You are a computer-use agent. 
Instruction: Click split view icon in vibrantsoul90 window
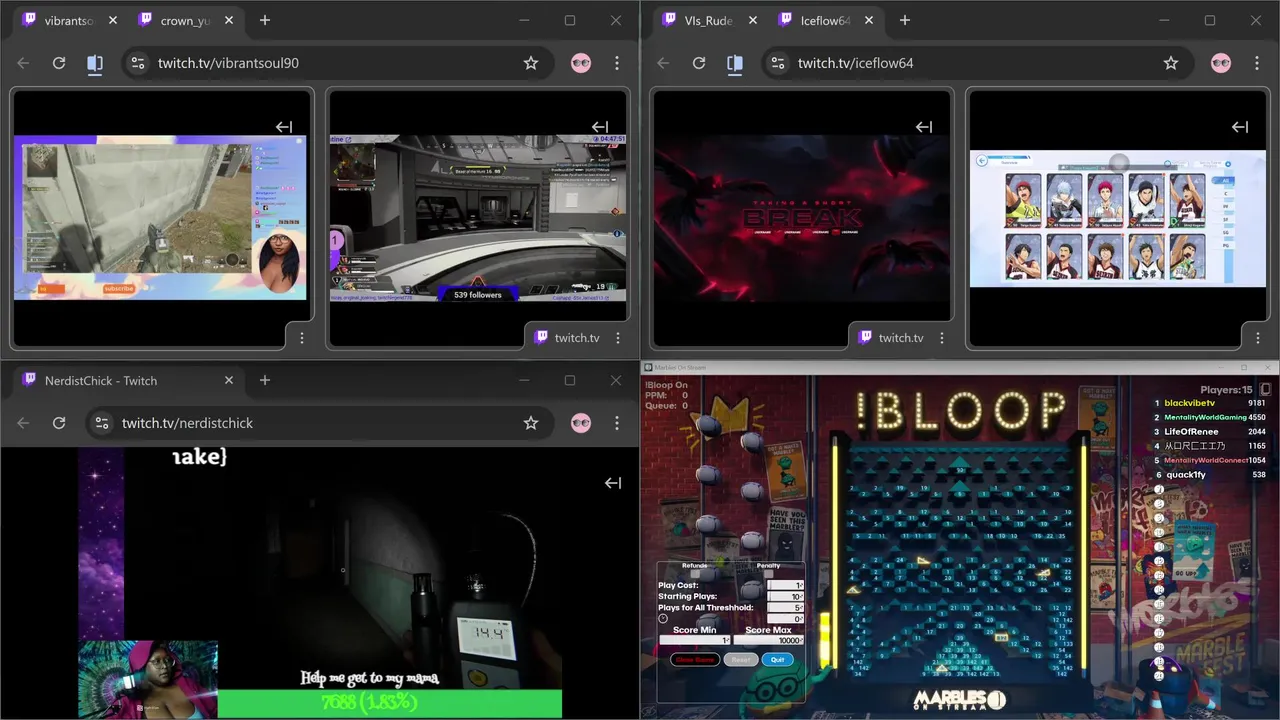coord(95,63)
